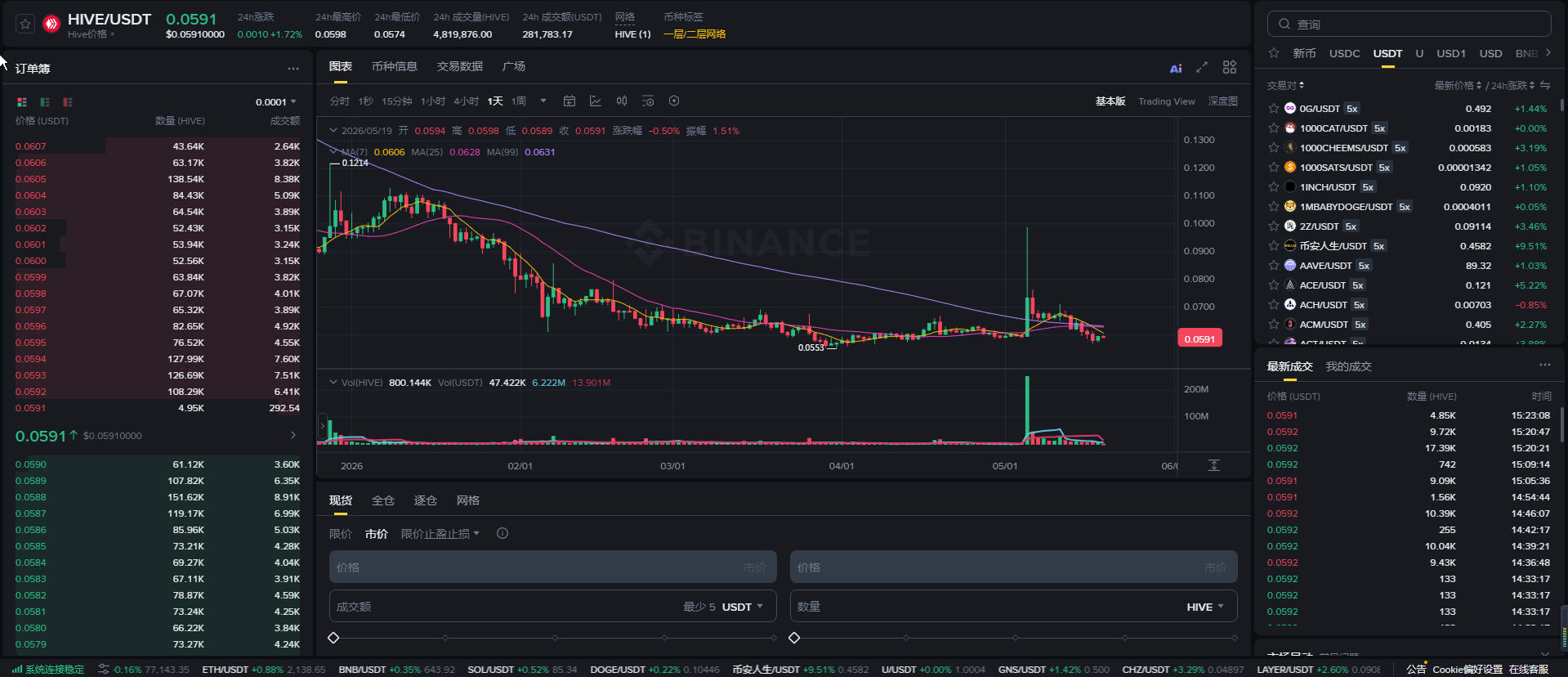This screenshot has width=1568, height=677.
Task: Open the order book three-dot options menu
Action: coord(293,69)
